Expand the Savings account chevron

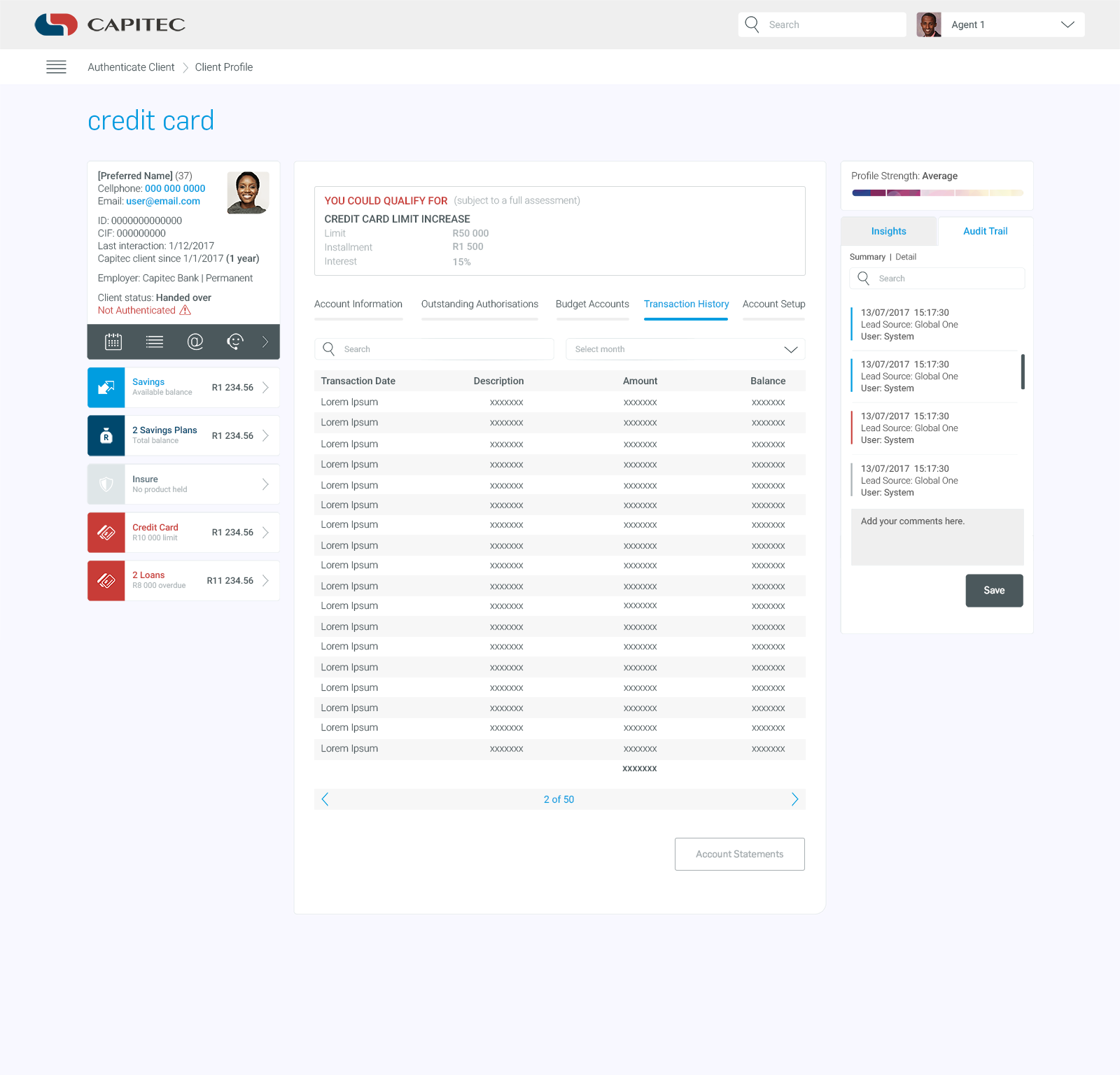click(x=265, y=388)
